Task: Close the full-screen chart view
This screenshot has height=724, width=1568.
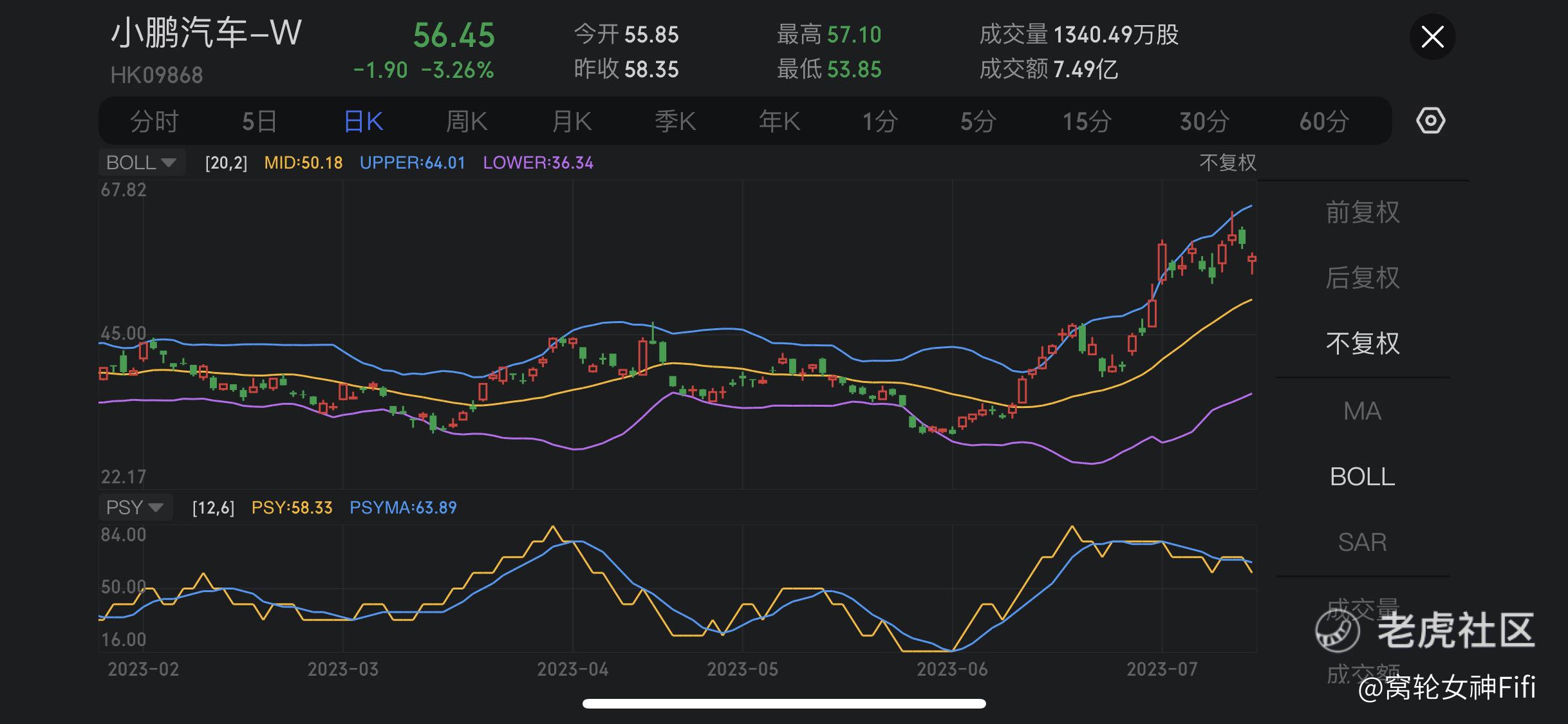Action: tap(1432, 37)
